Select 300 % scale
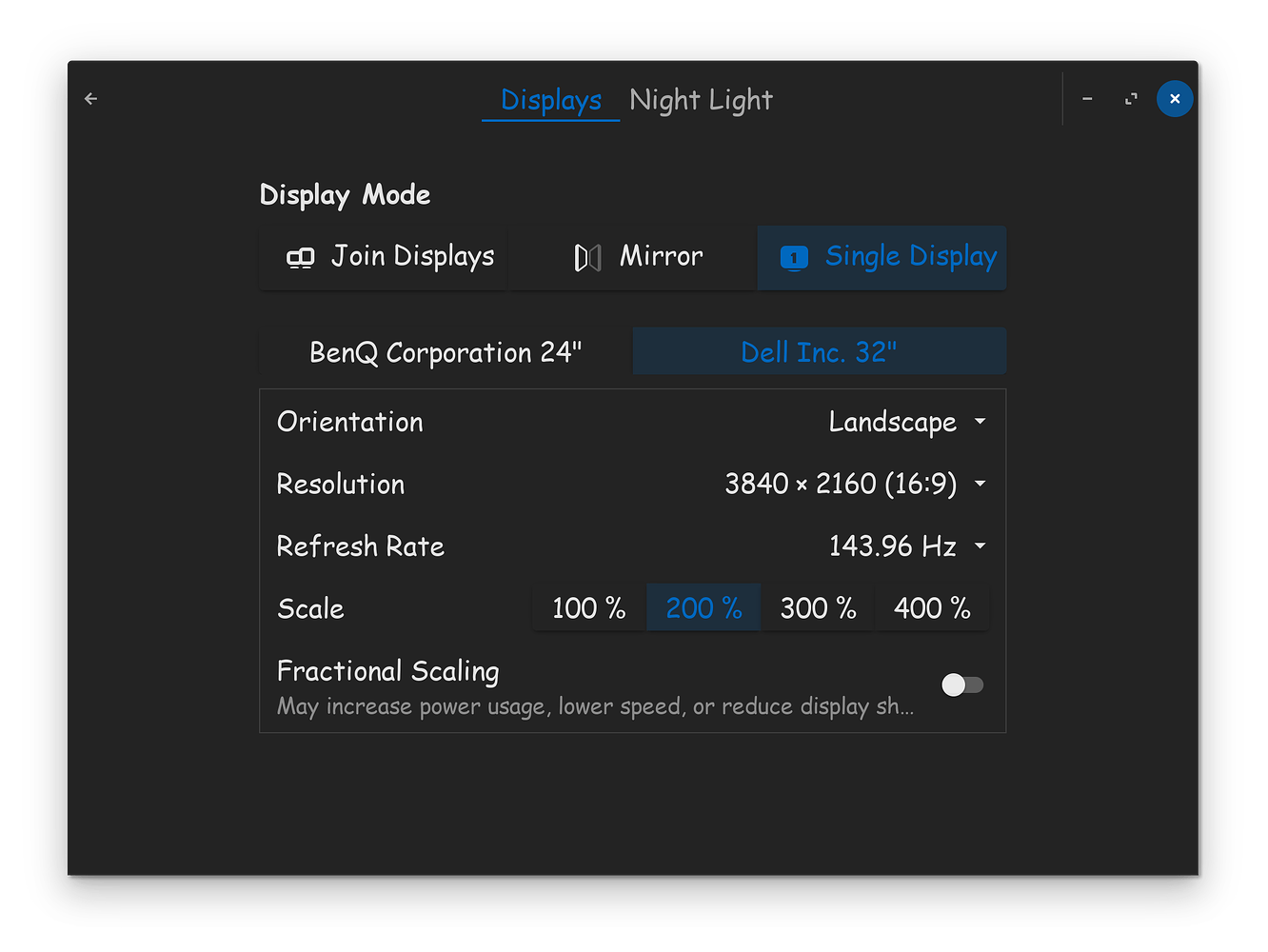 click(x=817, y=607)
